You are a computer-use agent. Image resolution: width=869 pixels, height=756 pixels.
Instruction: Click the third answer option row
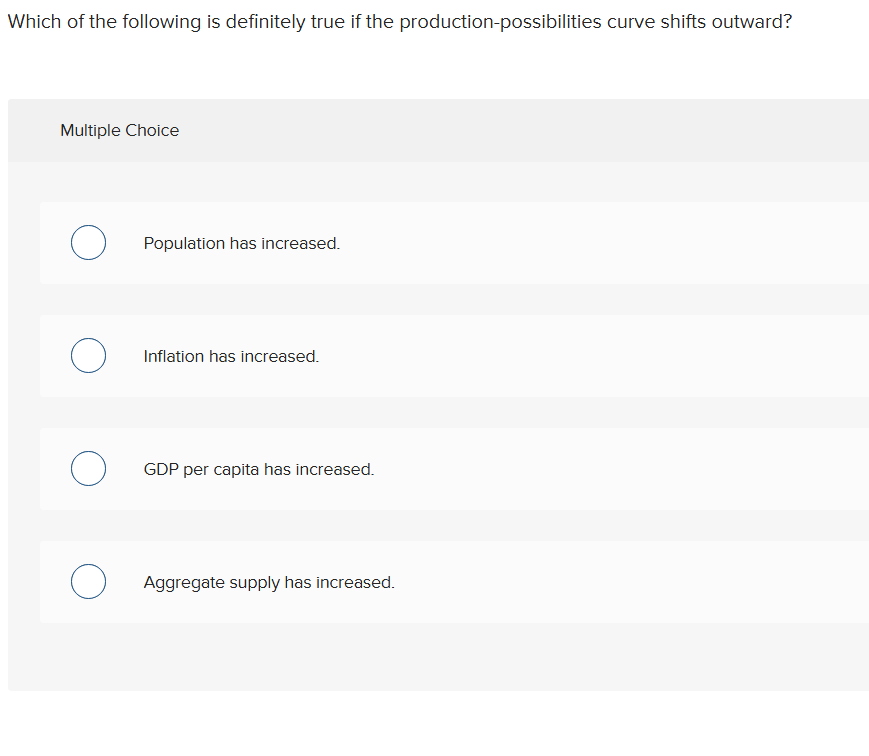(454, 469)
